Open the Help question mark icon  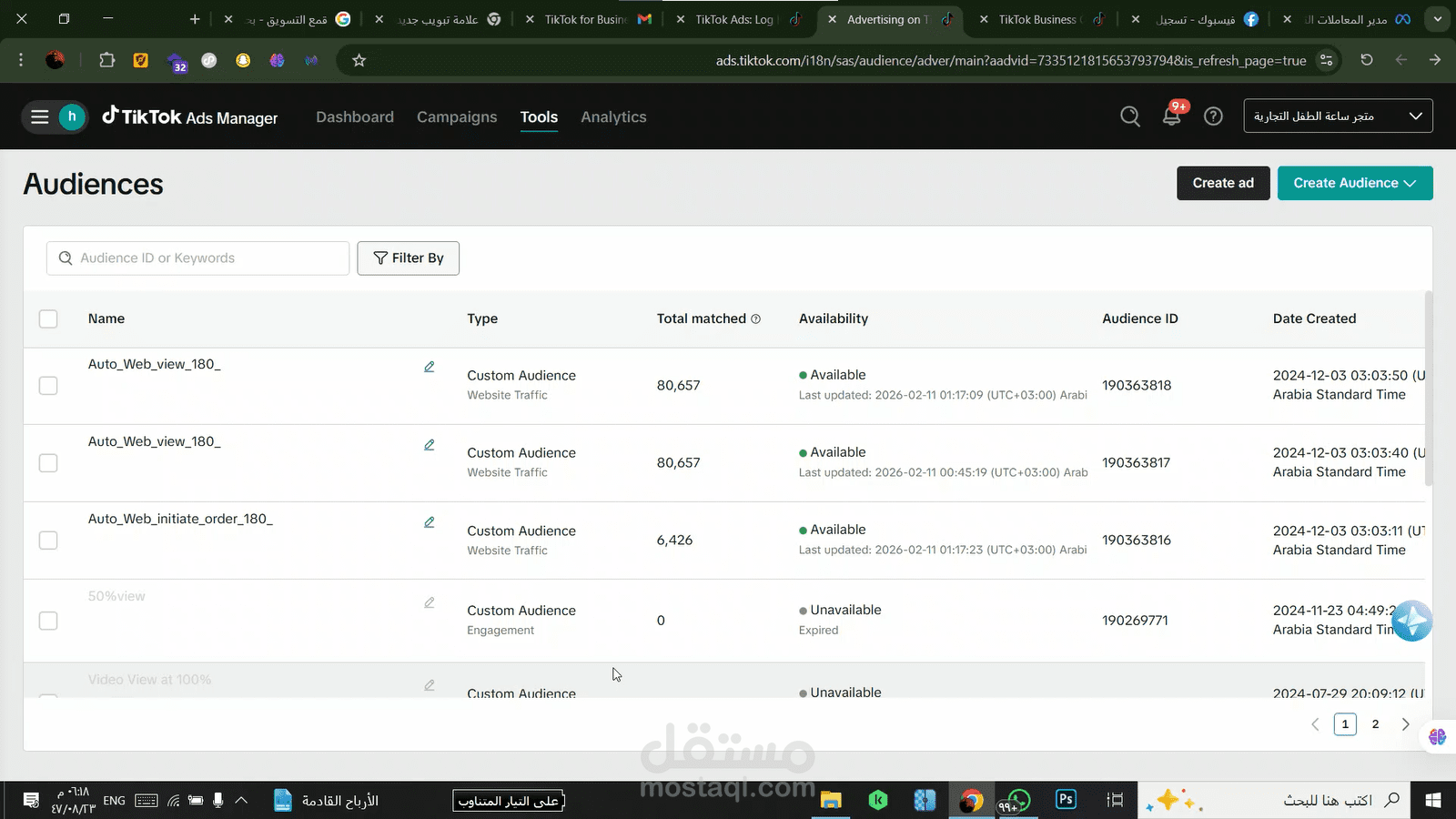click(1213, 116)
